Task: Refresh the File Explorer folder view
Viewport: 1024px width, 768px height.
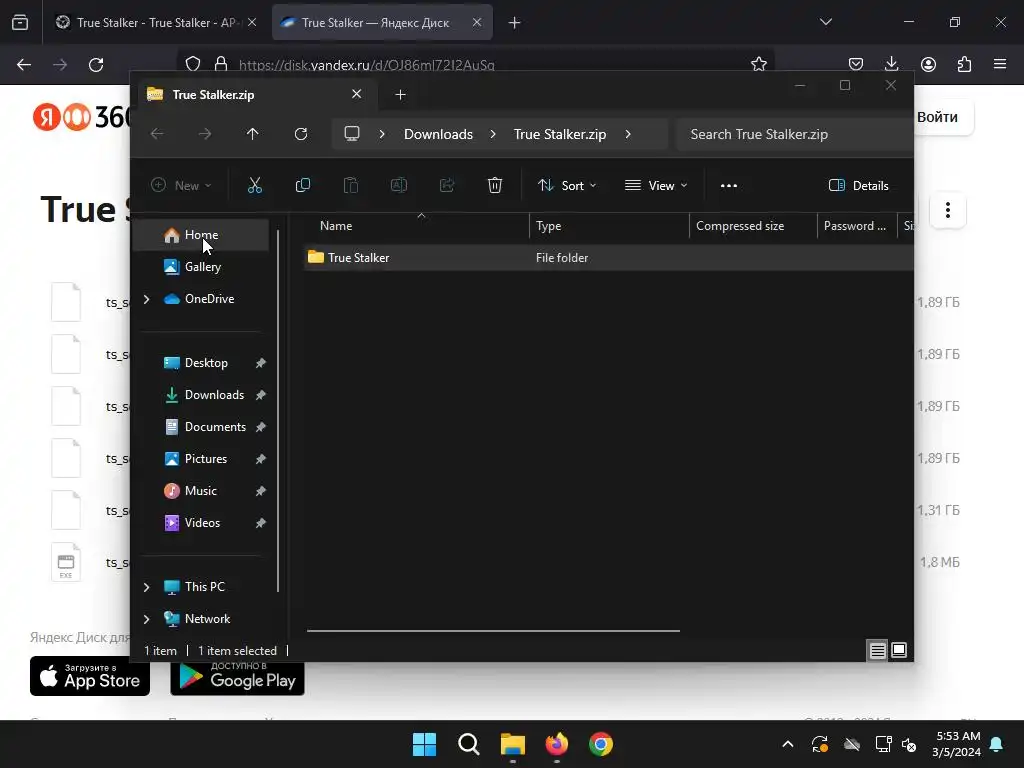Action: click(300, 134)
